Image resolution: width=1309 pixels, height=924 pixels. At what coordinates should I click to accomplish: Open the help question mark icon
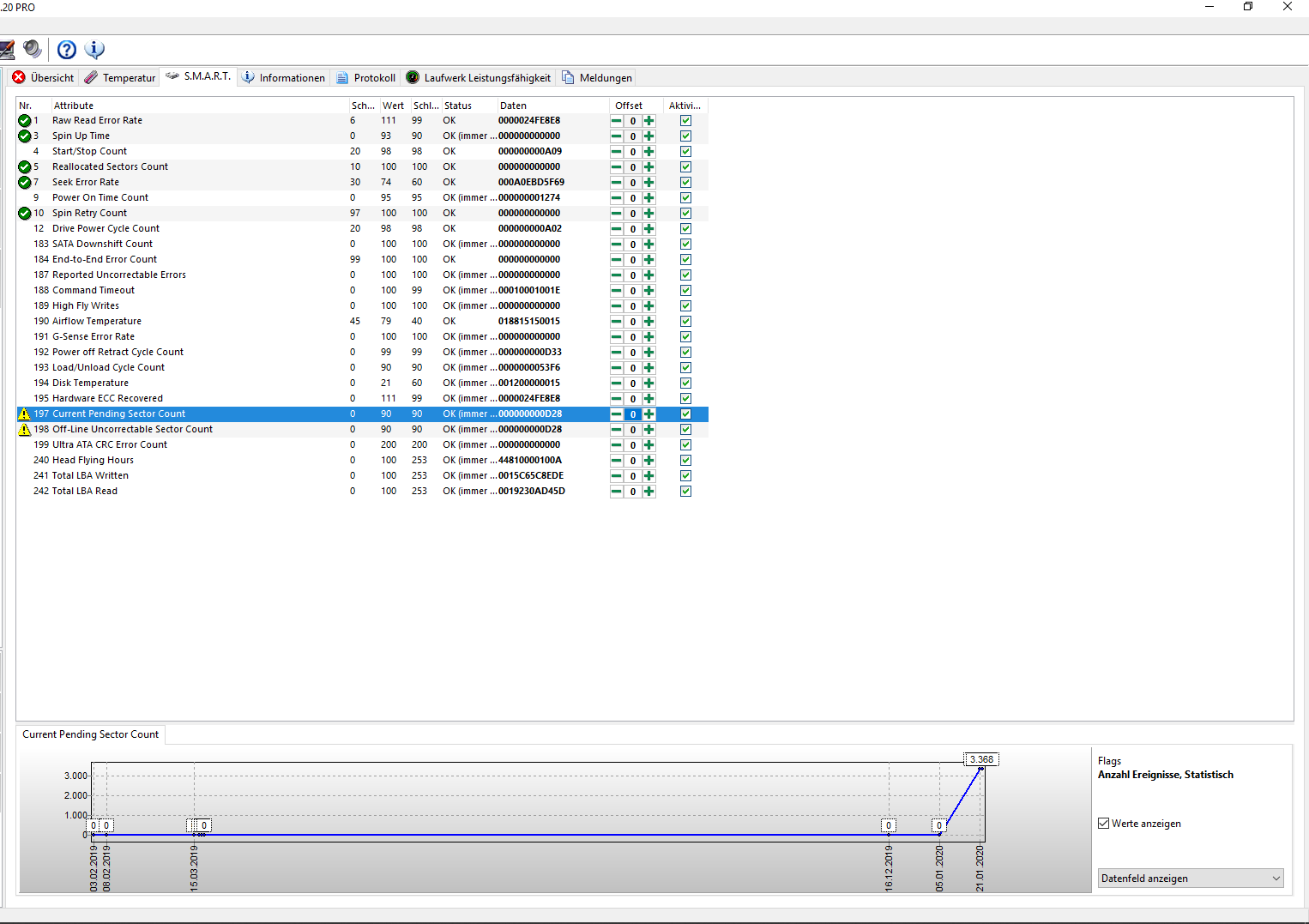point(67,50)
